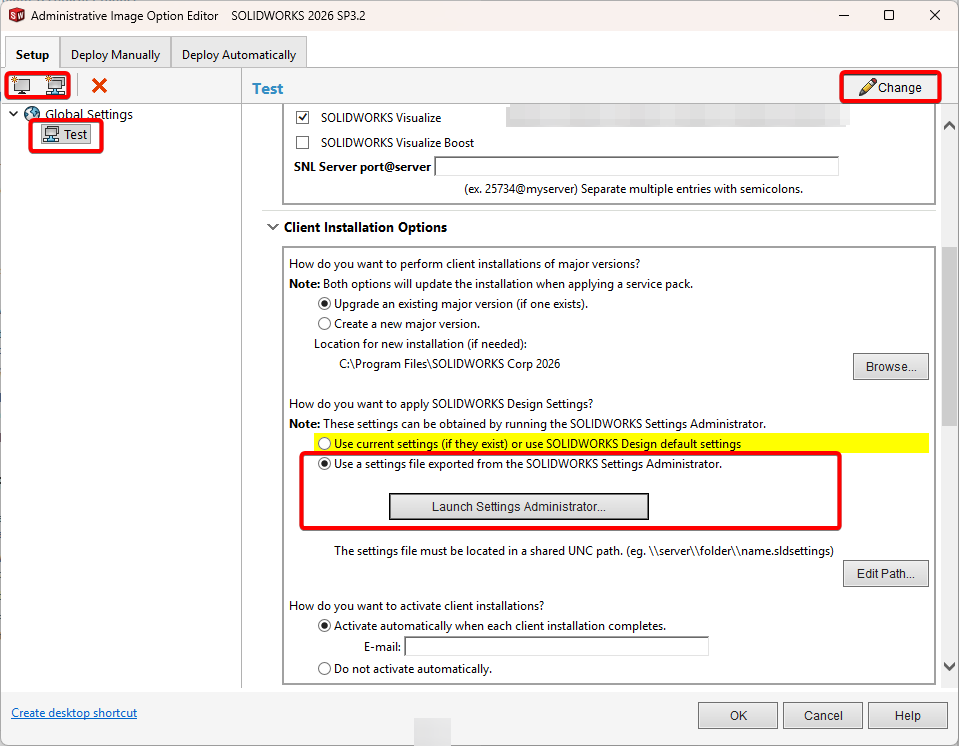
Task: Click the E-mail input field
Action: tap(557, 646)
